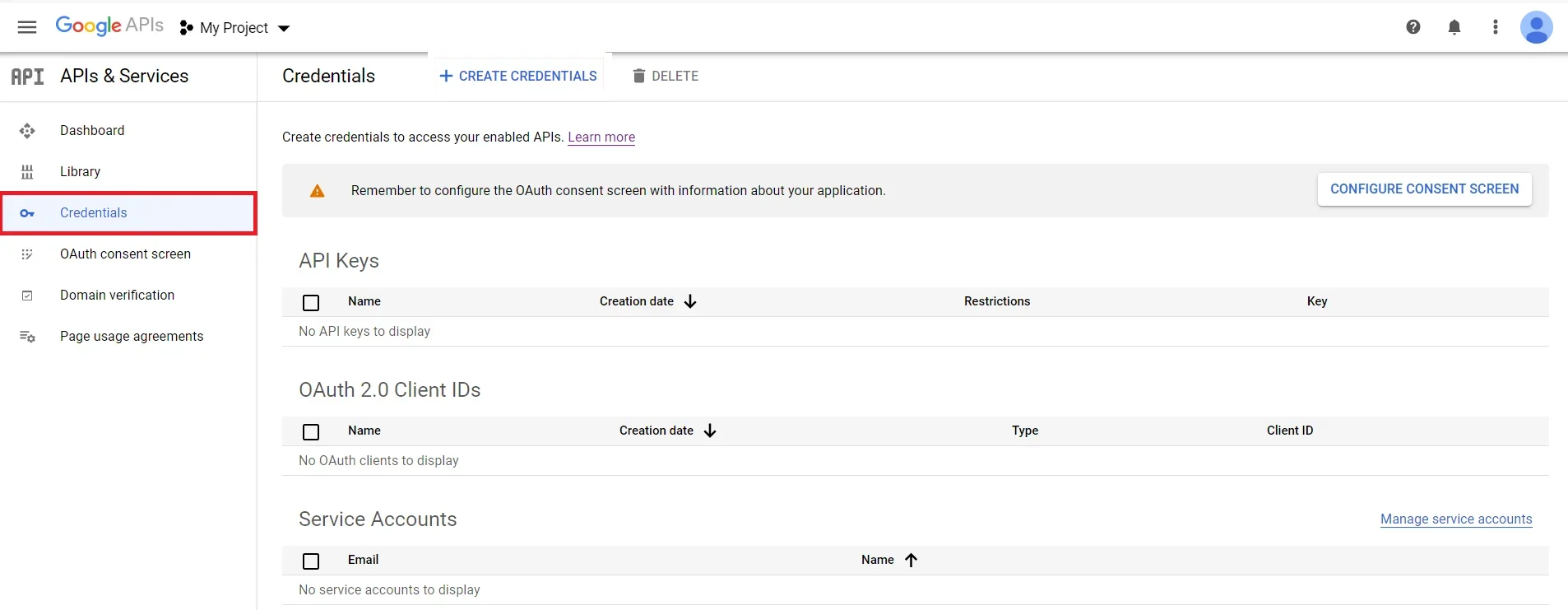The height and width of the screenshot is (610, 1568).
Task: Select all API Keys checkbox
Action: tap(311, 303)
